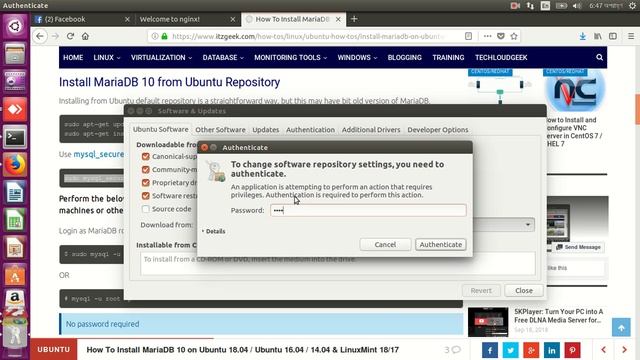Open Authentication tab in Software & Updates
The image size is (640, 360).
[x=310, y=129]
